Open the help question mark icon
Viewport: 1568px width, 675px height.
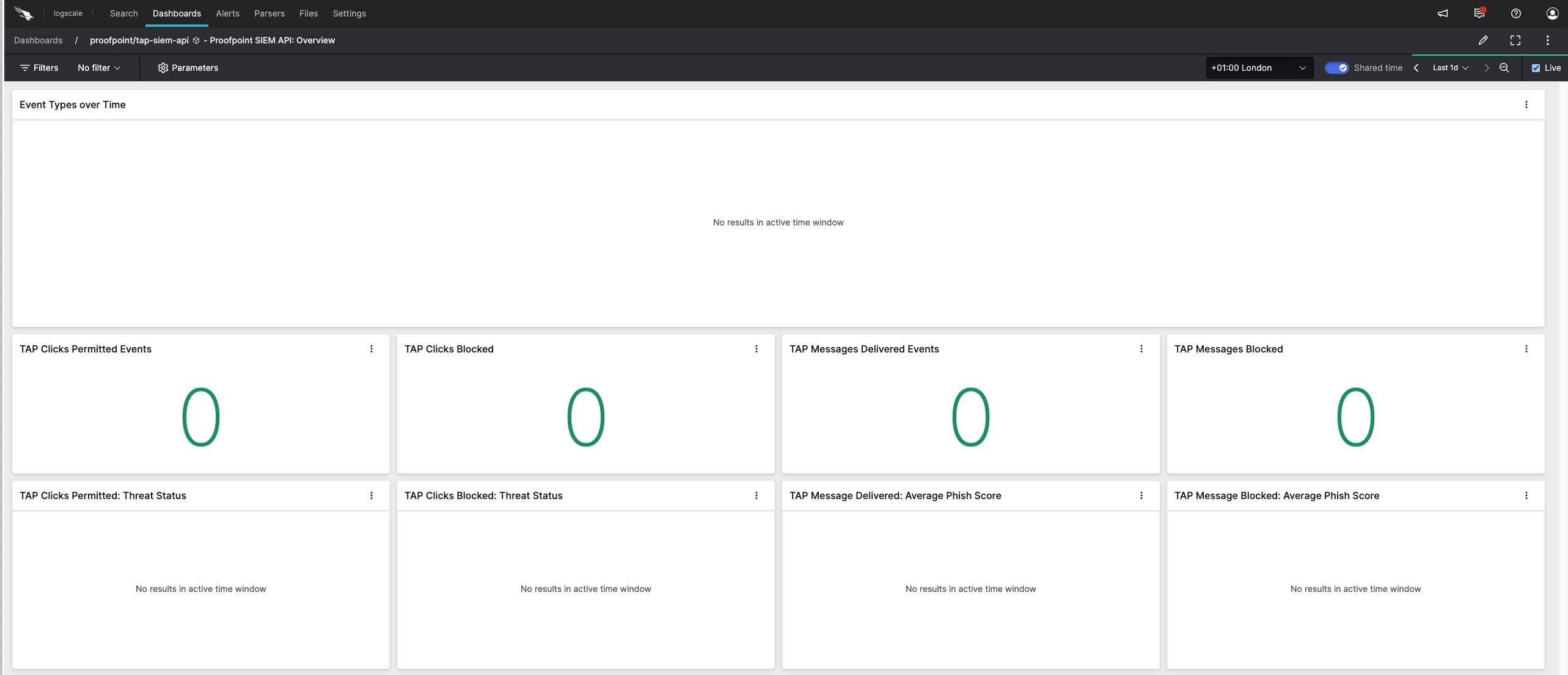1516,13
